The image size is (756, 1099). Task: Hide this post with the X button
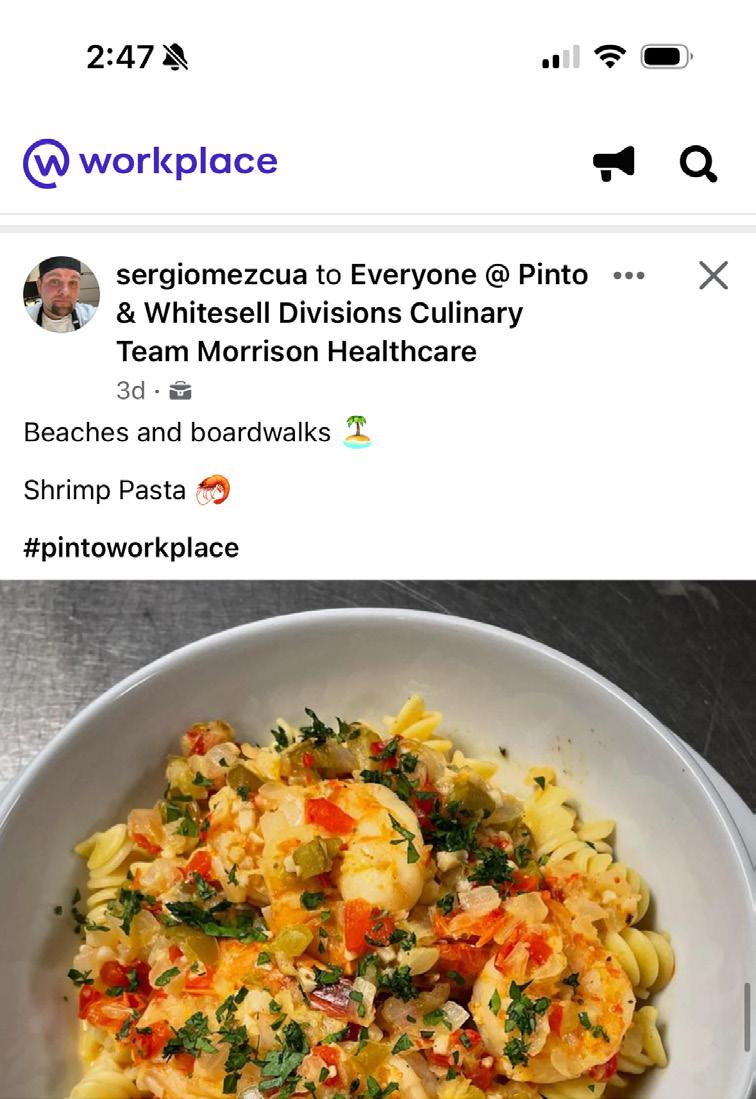pos(713,275)
